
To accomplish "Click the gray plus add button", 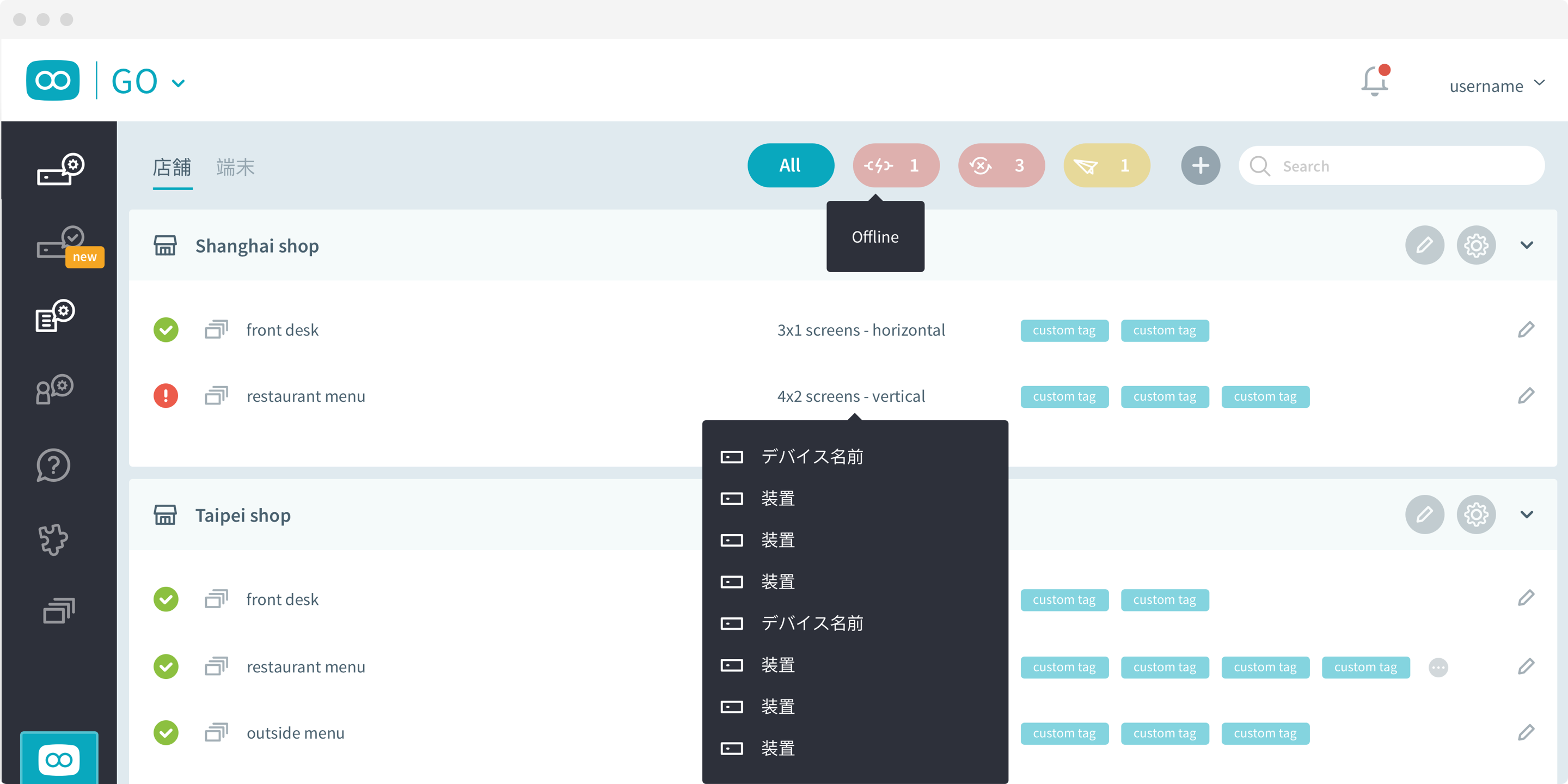I will click(1200, 166).
